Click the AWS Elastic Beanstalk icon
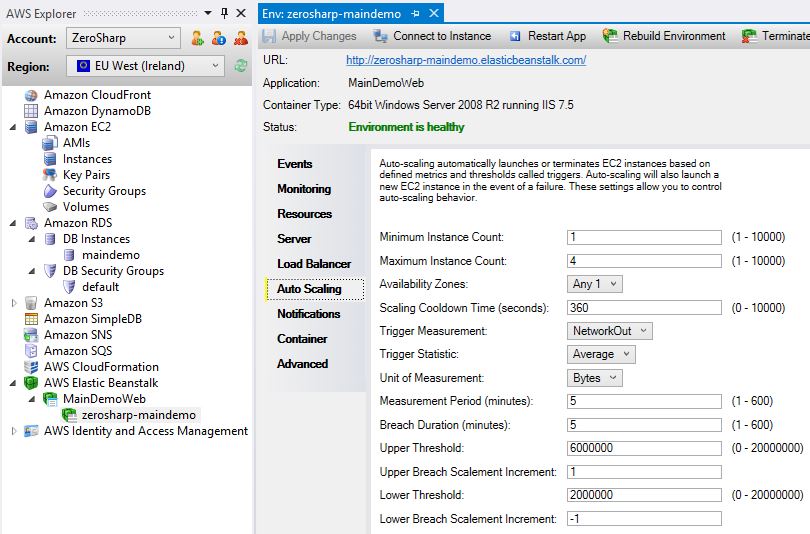The width and height of the screenshot is (810, 534). [31, 383]
